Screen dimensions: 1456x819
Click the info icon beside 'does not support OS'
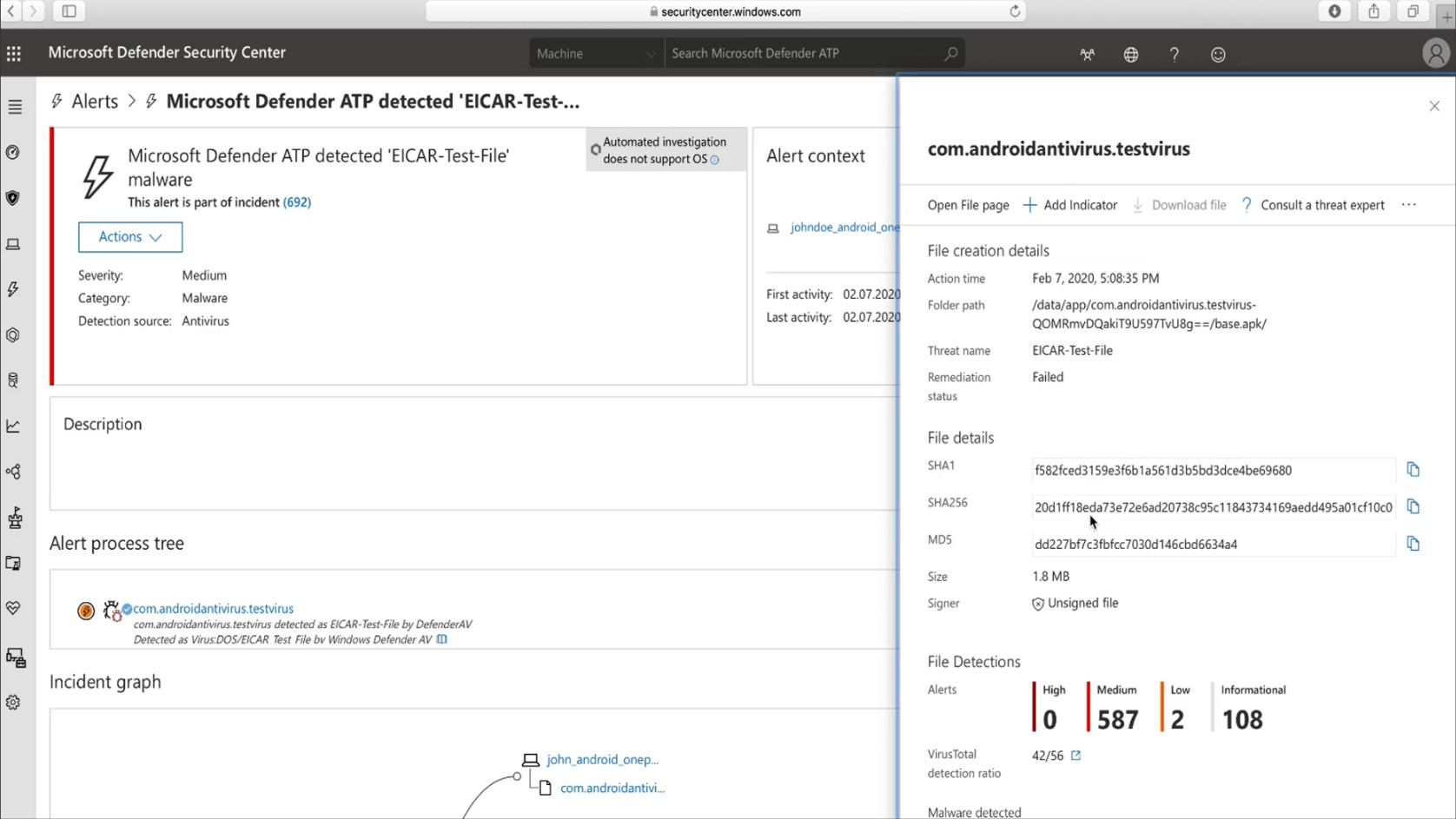click(x=715, y=160)
